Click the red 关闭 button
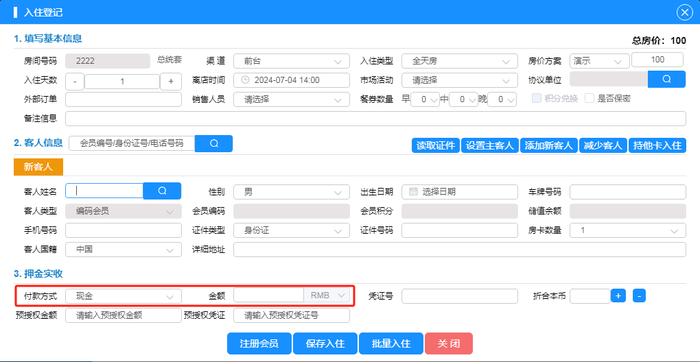This screenshot has width=700, height=362. tap(449, 343)
